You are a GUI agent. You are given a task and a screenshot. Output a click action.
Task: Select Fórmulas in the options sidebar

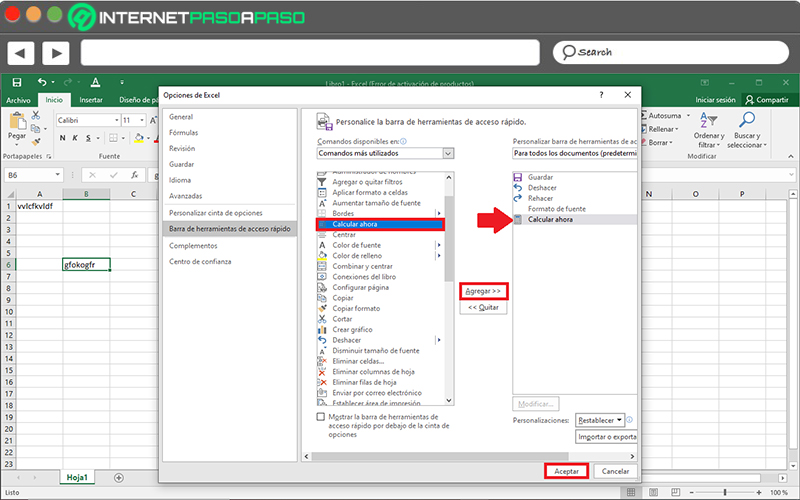[183, 132]
